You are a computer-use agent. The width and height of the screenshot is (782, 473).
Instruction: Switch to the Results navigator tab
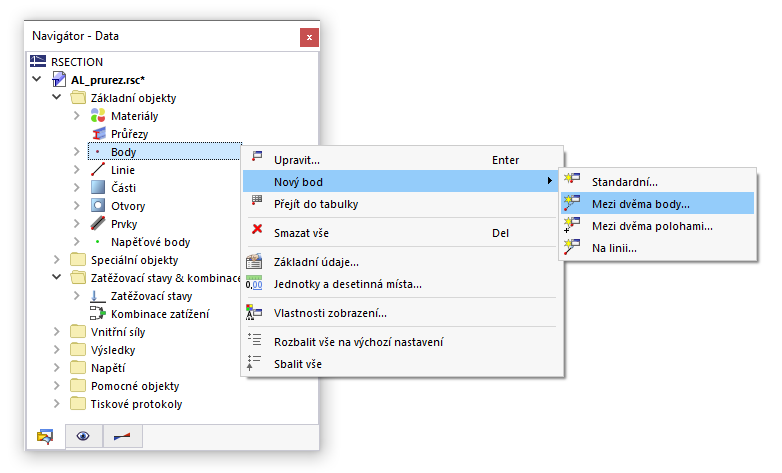[x=122, y=436]
